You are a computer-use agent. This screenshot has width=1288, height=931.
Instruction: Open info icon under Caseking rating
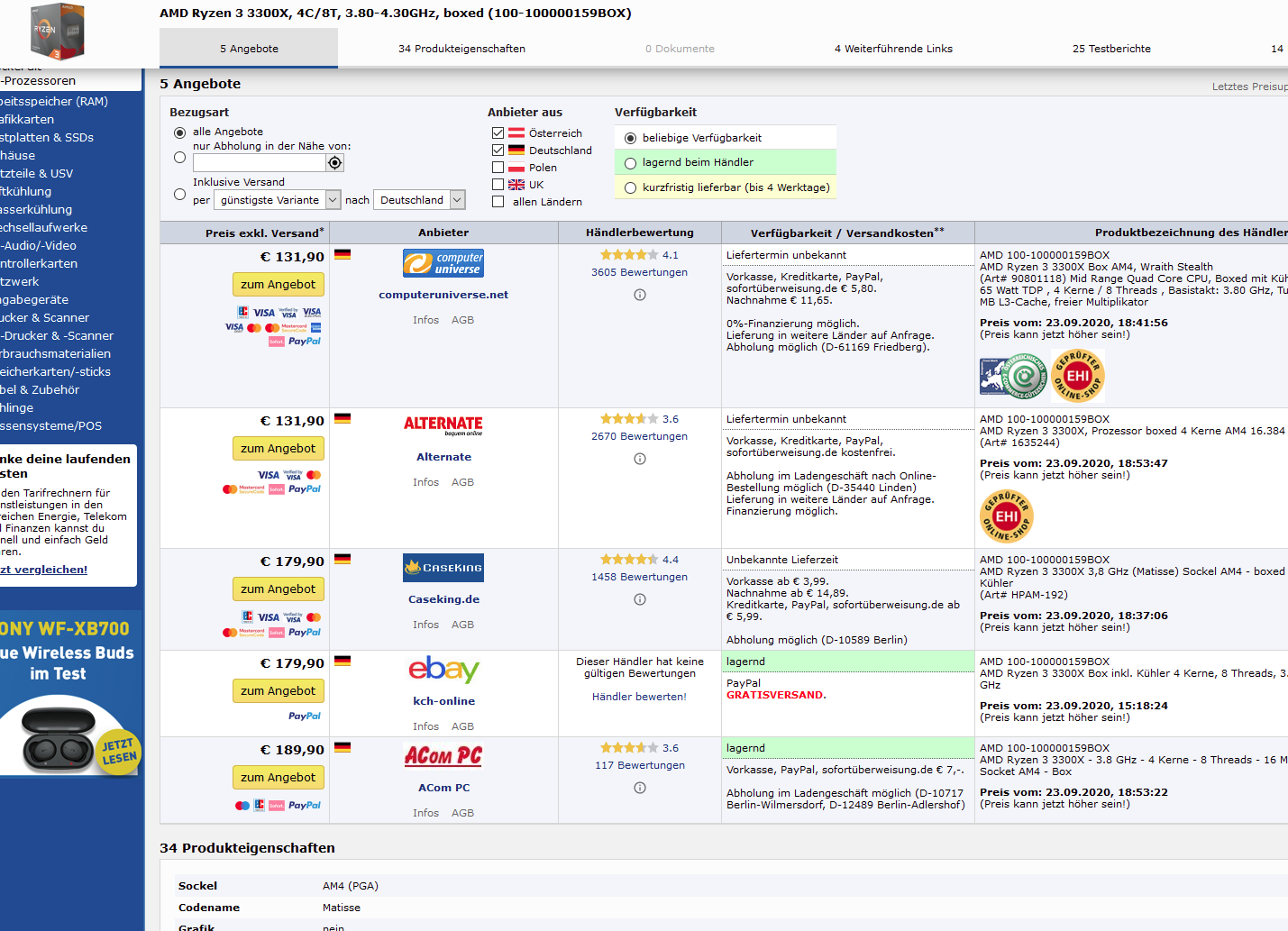tap(640, 599)
